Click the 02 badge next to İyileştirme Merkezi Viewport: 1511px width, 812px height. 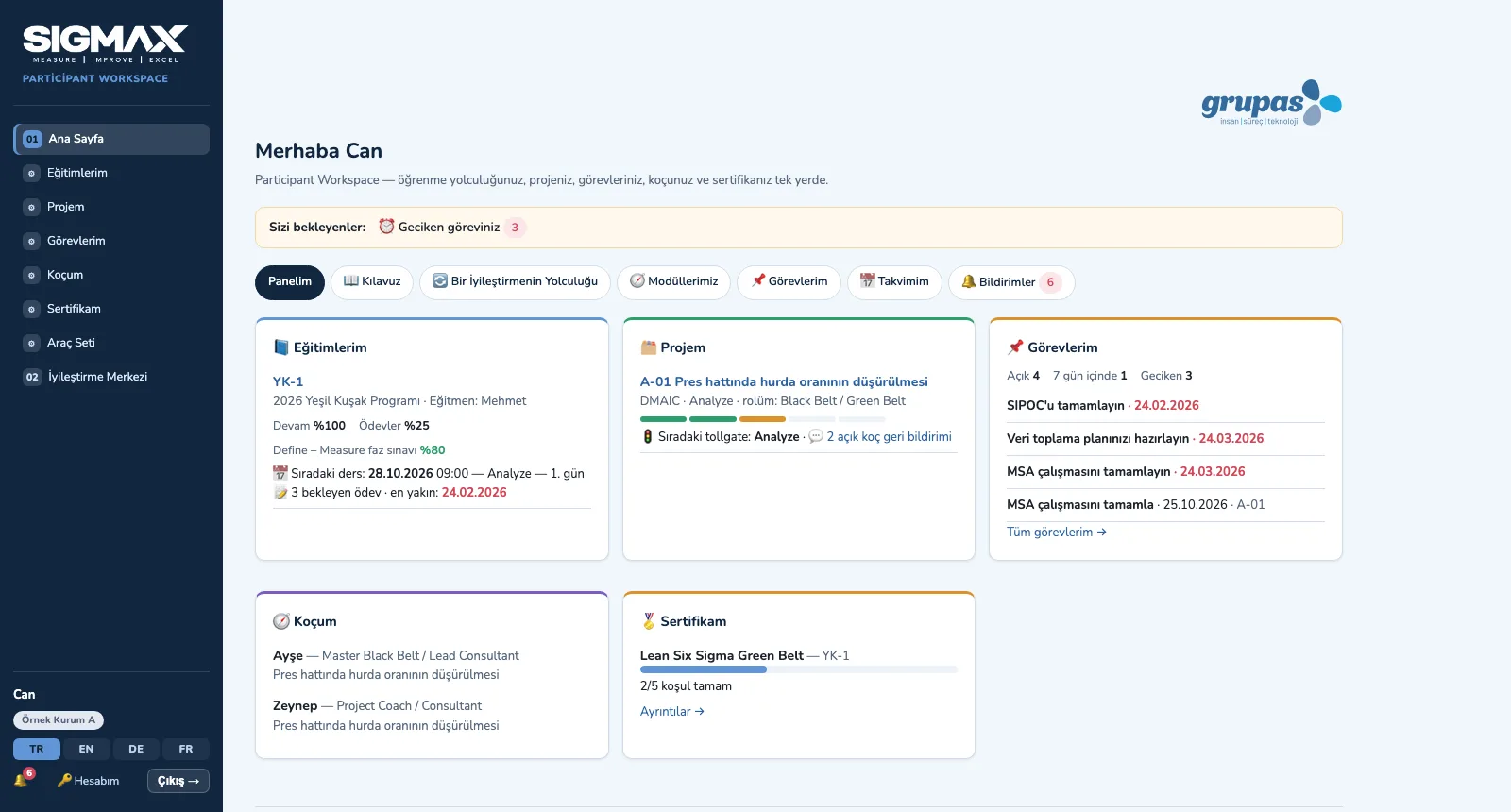tap(32, 377)
